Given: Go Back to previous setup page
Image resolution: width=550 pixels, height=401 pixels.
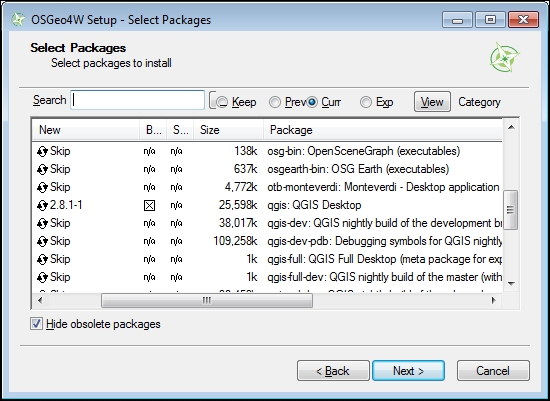Looking at the screenshot, I should (x=333, y=370).
